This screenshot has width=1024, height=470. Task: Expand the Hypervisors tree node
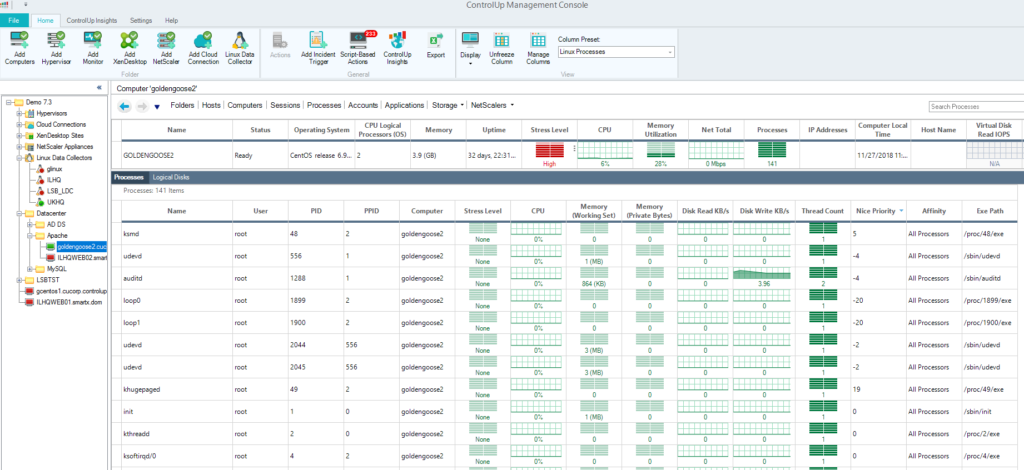[20, 114]
